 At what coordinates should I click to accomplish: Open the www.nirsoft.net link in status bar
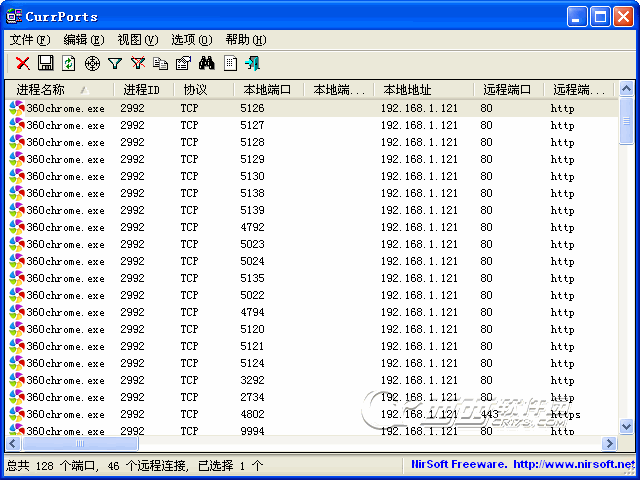point(573,465)
